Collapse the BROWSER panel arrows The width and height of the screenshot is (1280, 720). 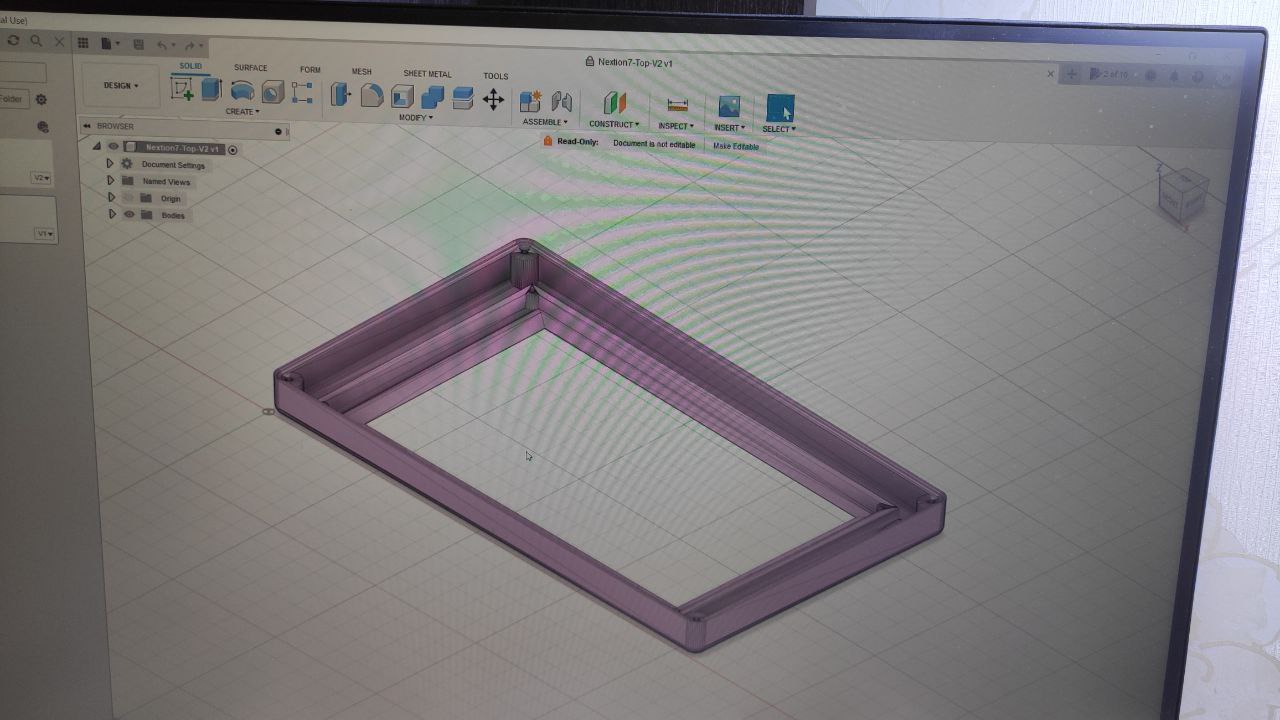point(87,126)
